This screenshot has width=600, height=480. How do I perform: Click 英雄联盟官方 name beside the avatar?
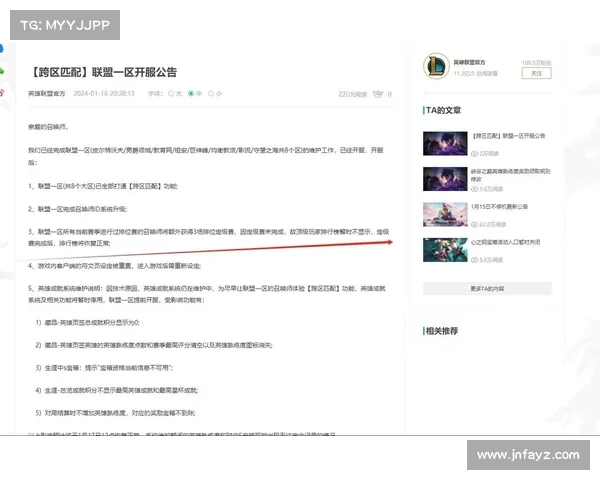click(x=470, y=62)
